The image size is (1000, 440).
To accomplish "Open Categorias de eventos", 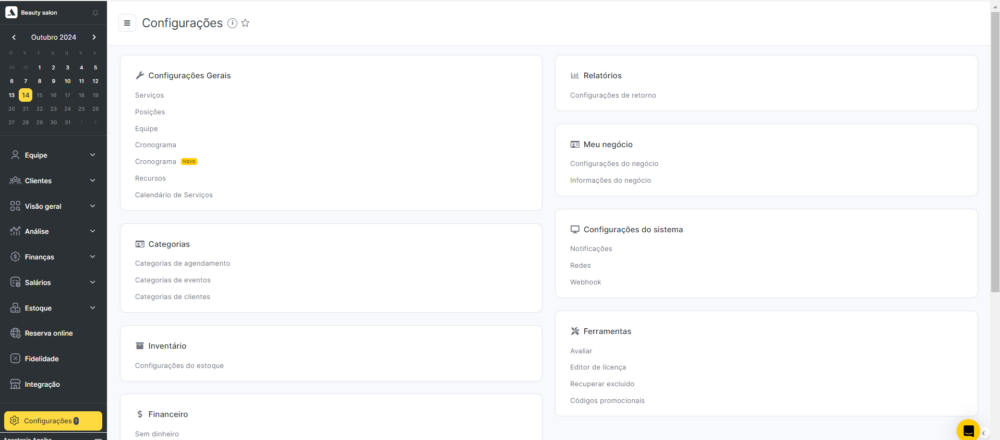I will click(x=173, y=279).
